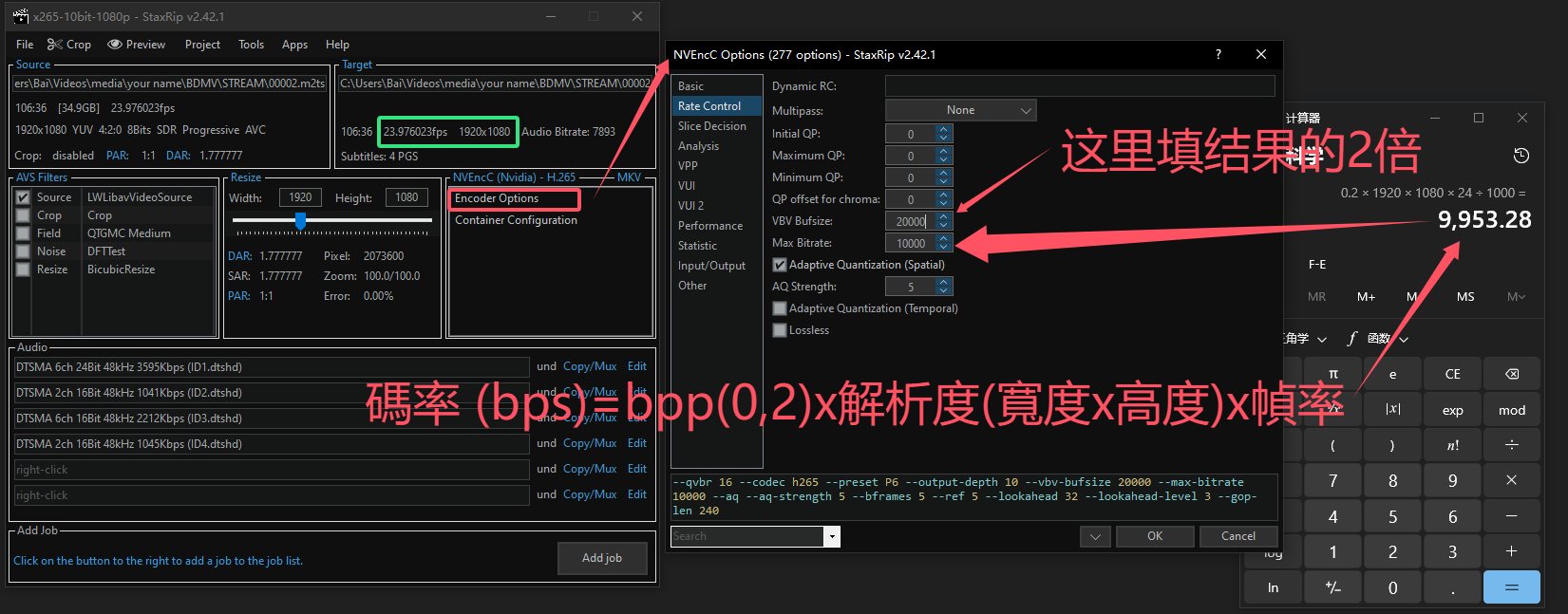This screenshot has height=614, width=1568.
Task: Disable Adaptive Quantization (Spatial)
Action: (780, 265)
